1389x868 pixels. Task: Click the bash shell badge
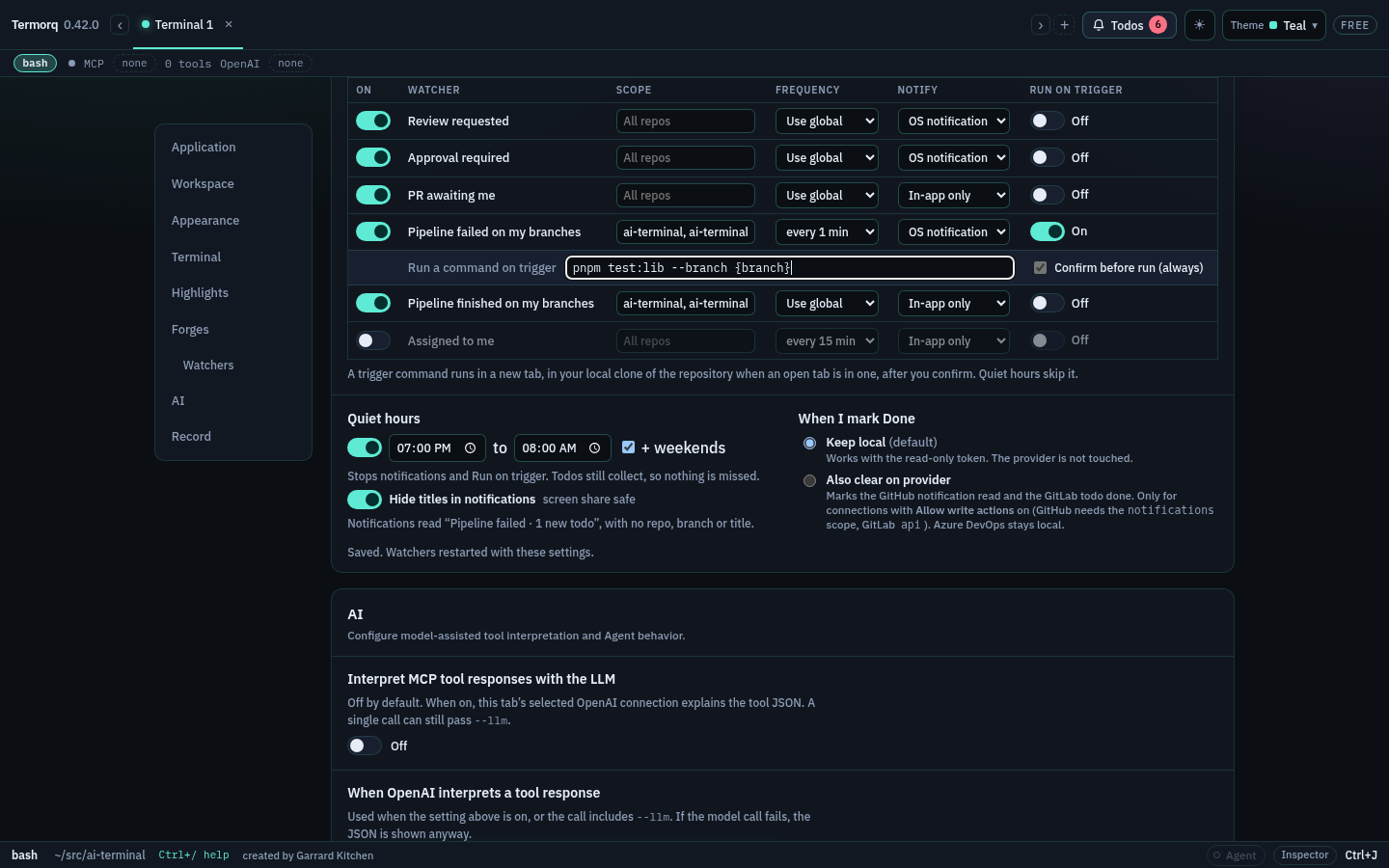[35, 63]
